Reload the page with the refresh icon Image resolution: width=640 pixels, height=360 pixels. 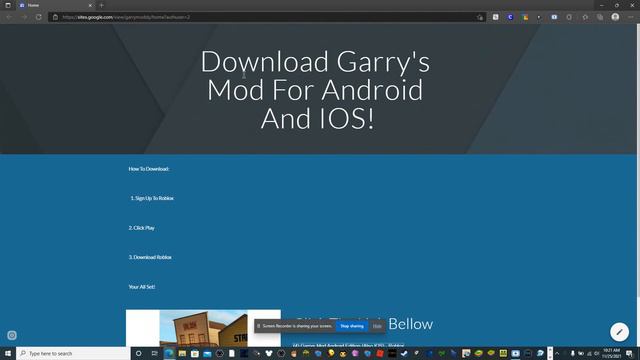click(38, 17)
